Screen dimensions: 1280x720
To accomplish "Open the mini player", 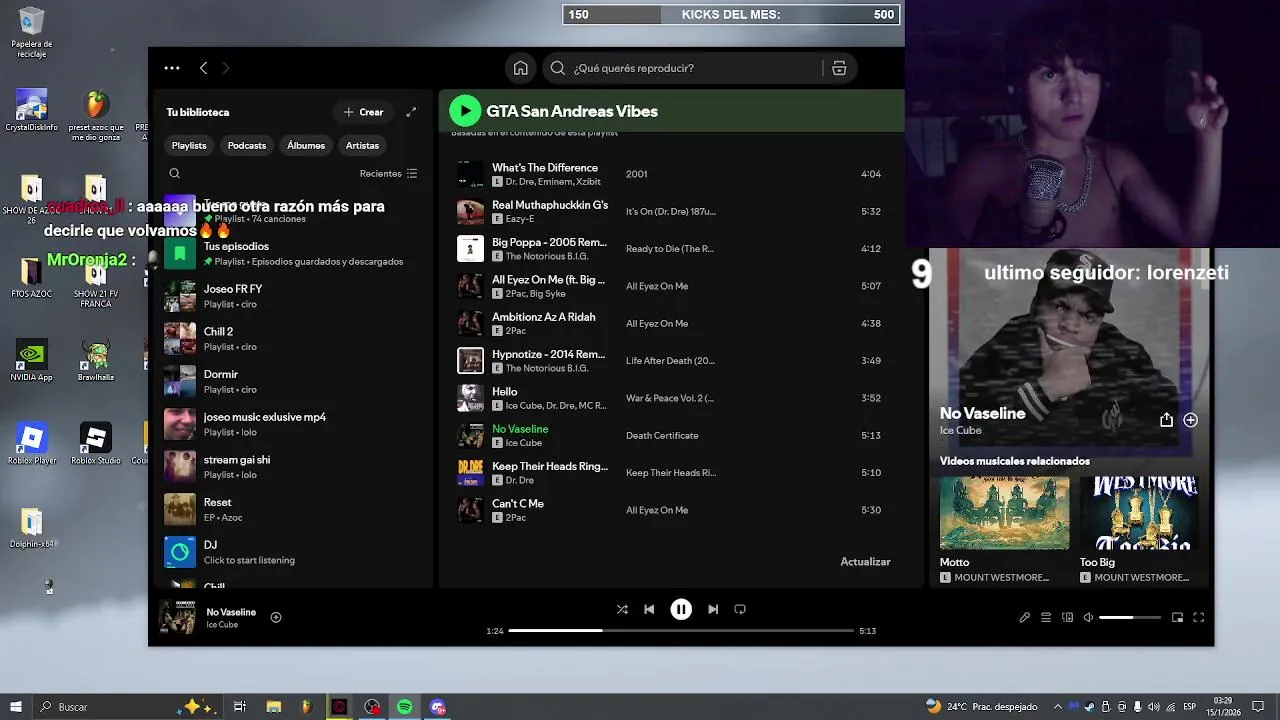I will pyautogui.click(x=1177, y=618).
